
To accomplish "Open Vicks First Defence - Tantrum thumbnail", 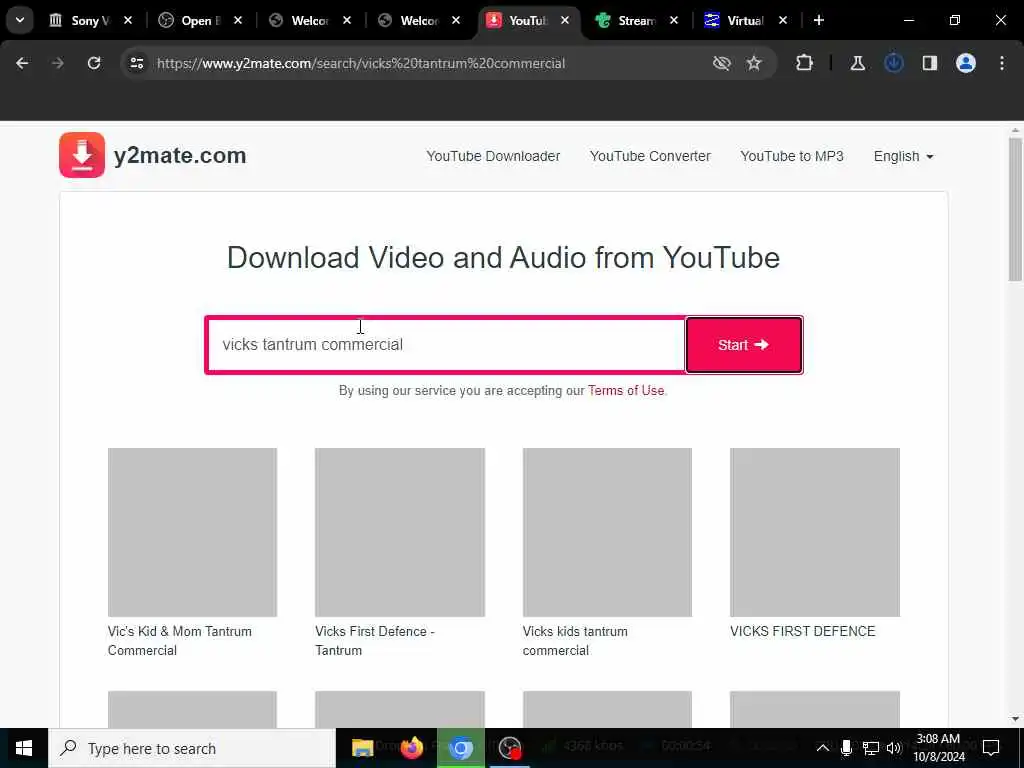I will [x=400, y=532].
